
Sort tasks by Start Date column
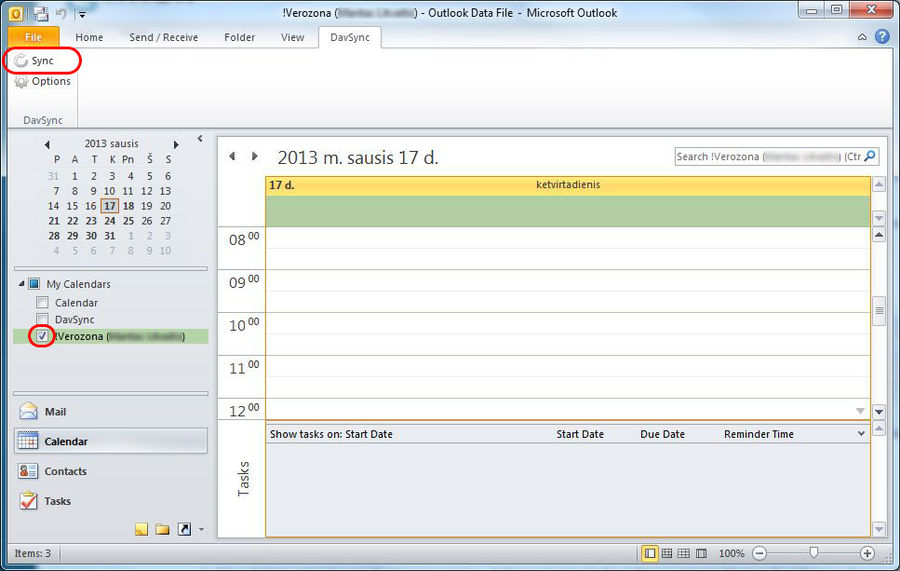pyautogui.click(x=580, y=434)
